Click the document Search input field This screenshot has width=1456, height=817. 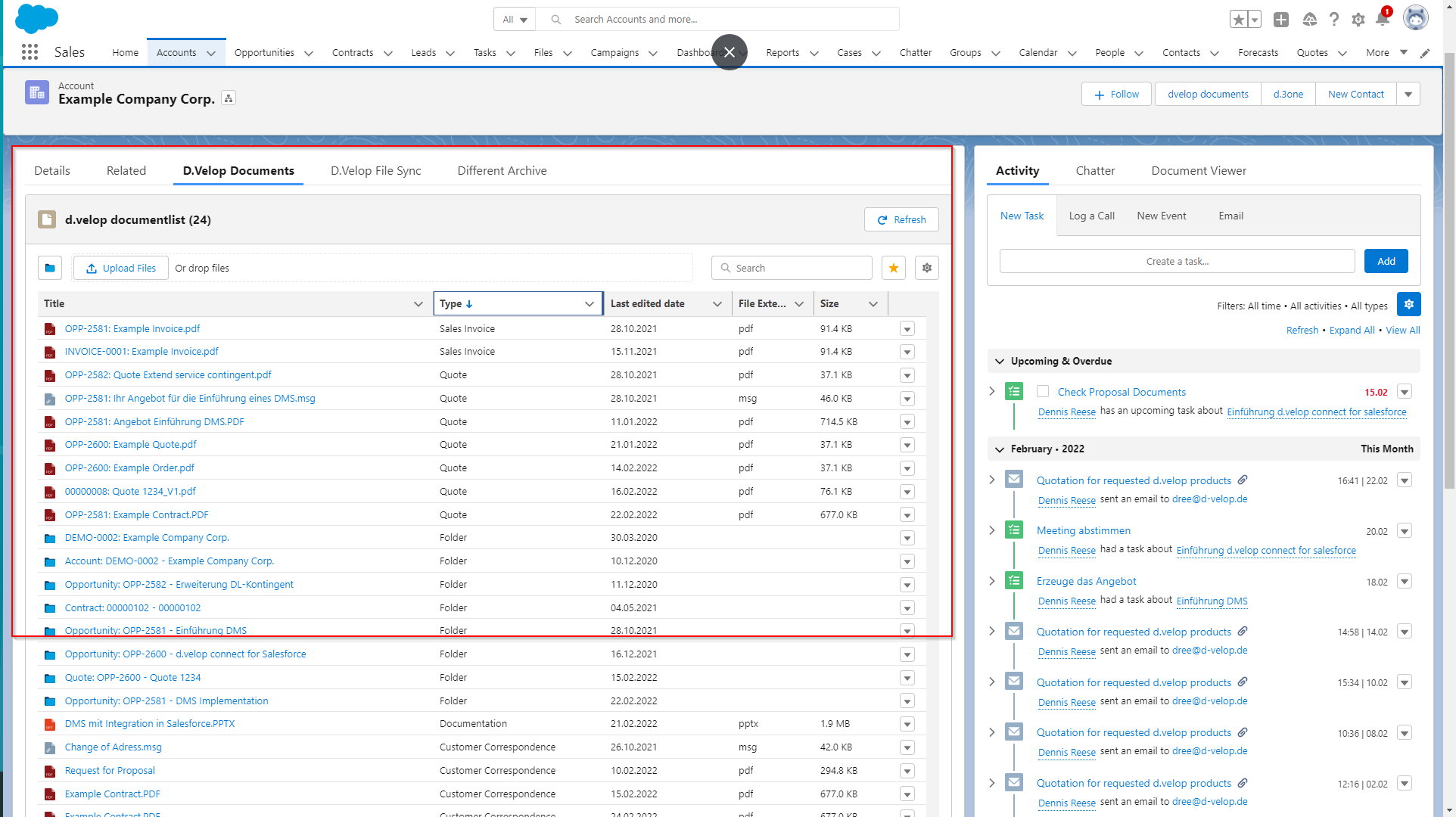pos(791,268)
